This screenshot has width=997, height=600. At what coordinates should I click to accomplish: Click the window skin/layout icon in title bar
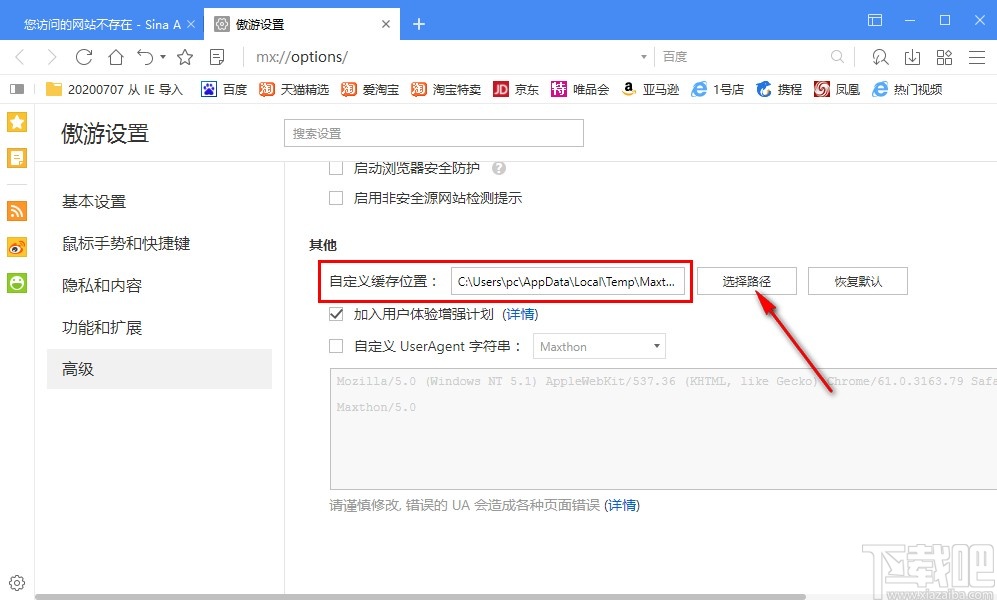(x=875, y=20)
